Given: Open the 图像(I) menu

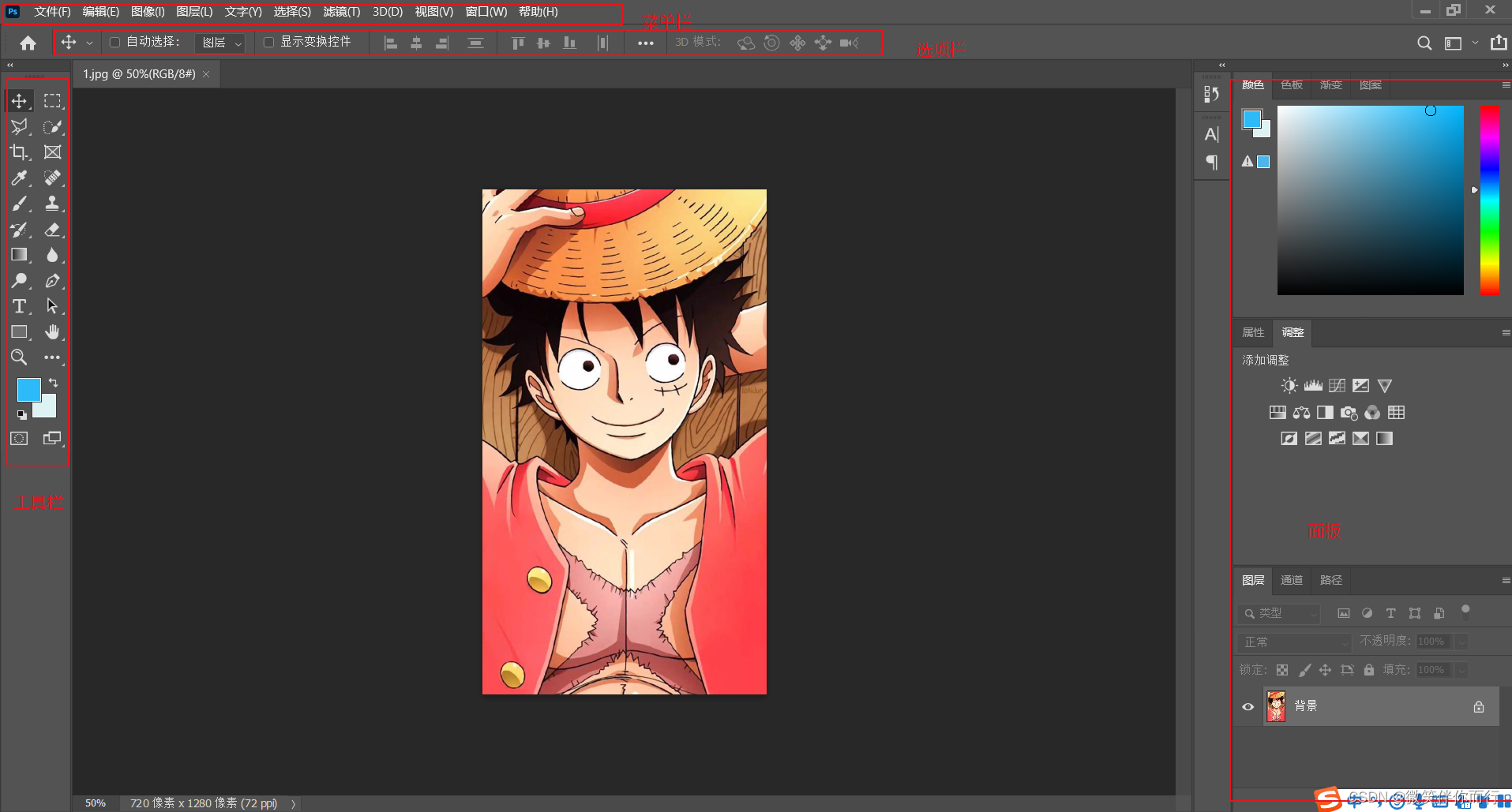Looking at the screenshot, I should tap(148, 12).
